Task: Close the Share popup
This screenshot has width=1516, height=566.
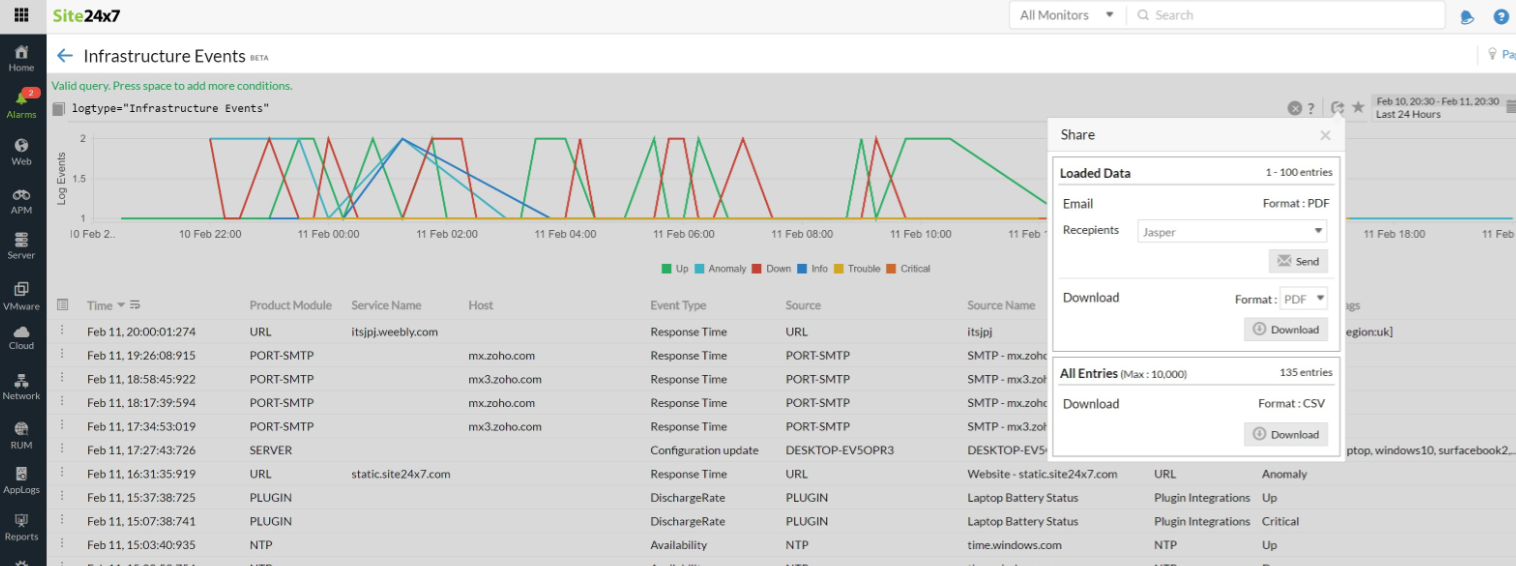Action: pyautogui.click(x=1325, y=135)
